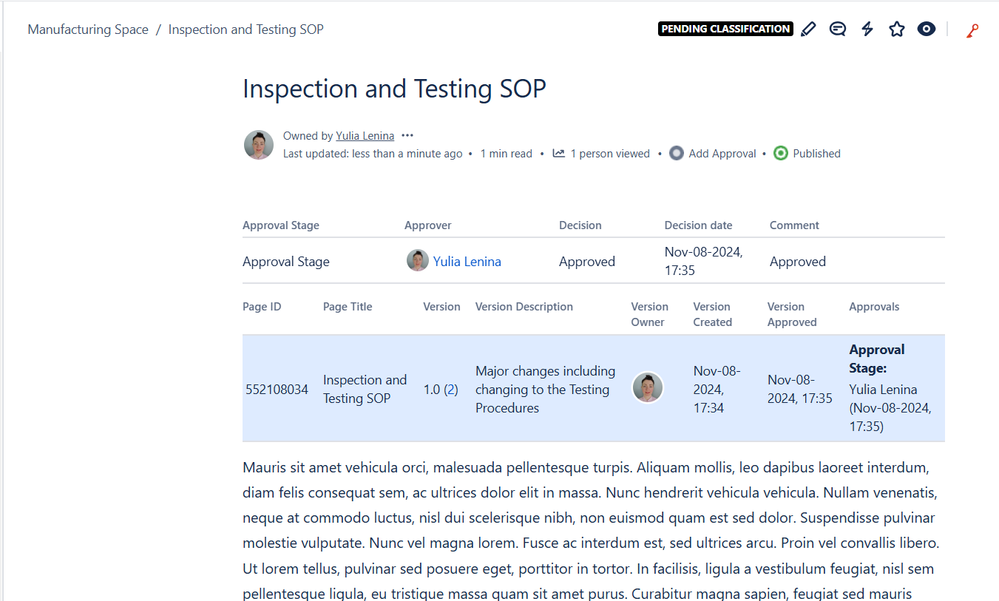The image size is (999, 601).
Task: Click version owner avatar in version row
Action: point(648,388)
